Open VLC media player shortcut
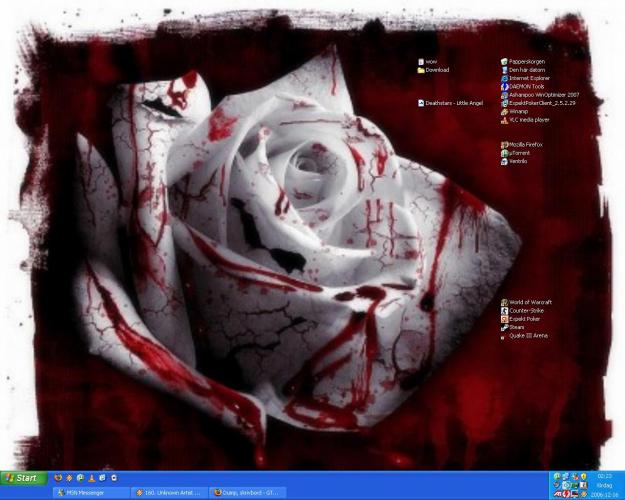 click(x=504, y=119)
